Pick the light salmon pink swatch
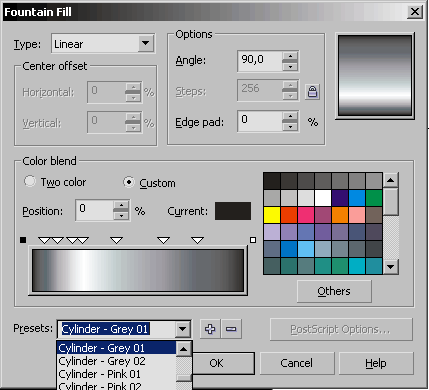 tap(357, 215)
